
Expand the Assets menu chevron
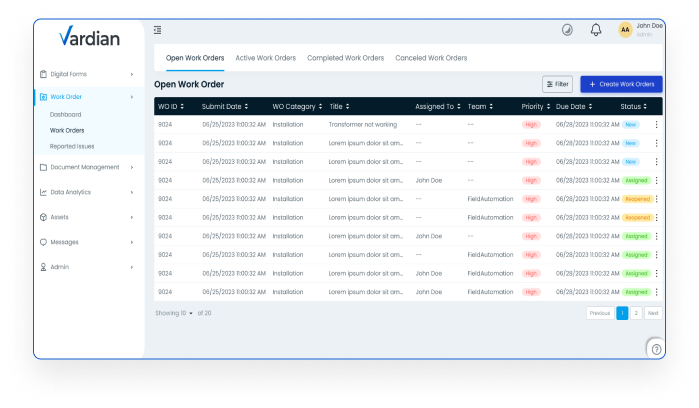tap(132, 217)
